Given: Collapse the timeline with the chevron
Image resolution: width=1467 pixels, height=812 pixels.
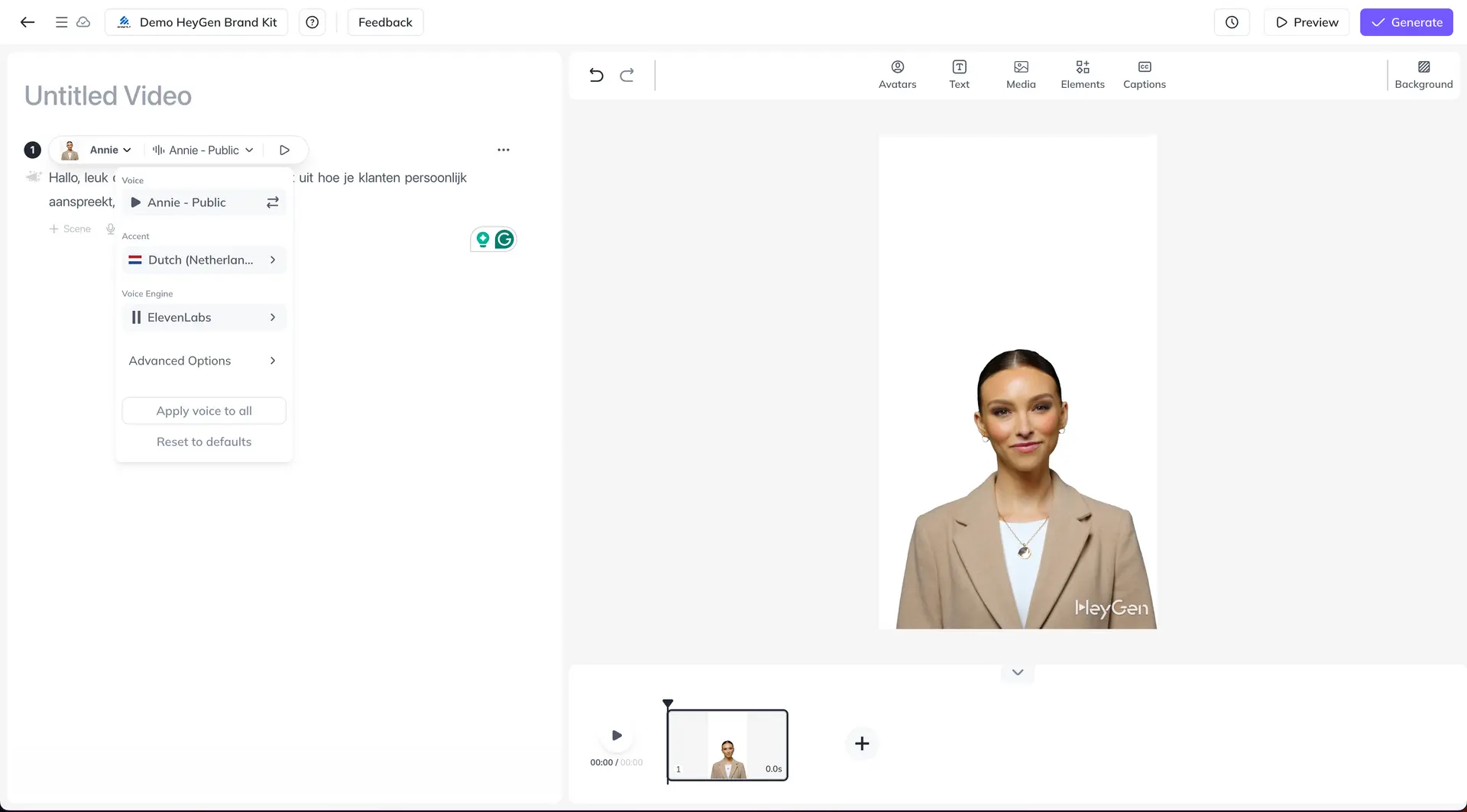Looking at the screenshot, I should pyautogui.click(x=1017, y=672).
